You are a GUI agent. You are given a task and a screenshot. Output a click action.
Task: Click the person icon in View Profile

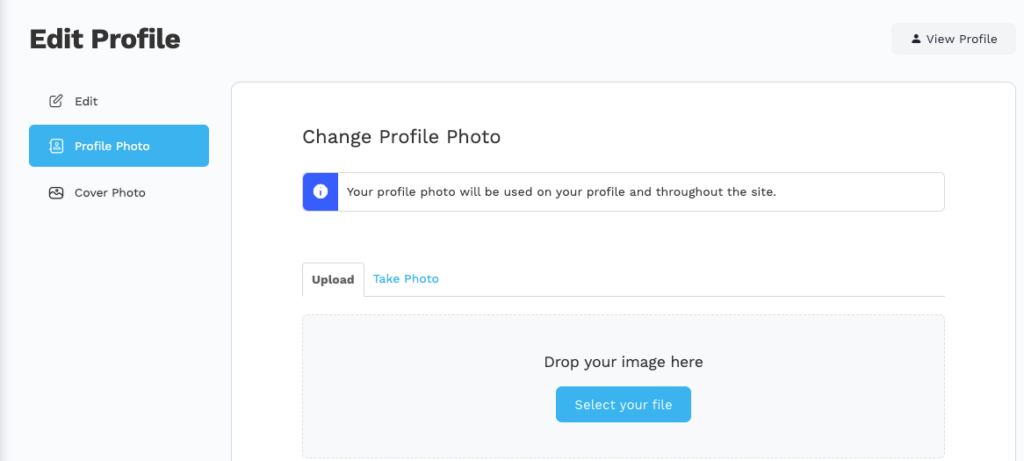(x=915, y=39)
